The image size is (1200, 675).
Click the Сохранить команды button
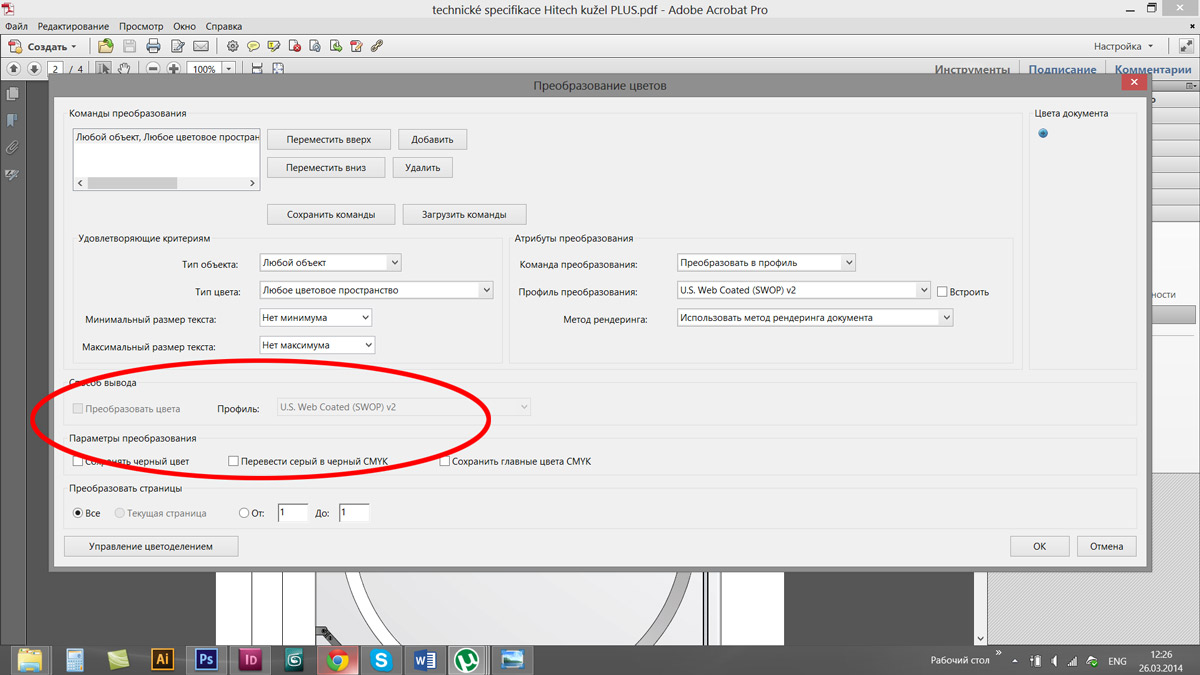click(331, 214)
